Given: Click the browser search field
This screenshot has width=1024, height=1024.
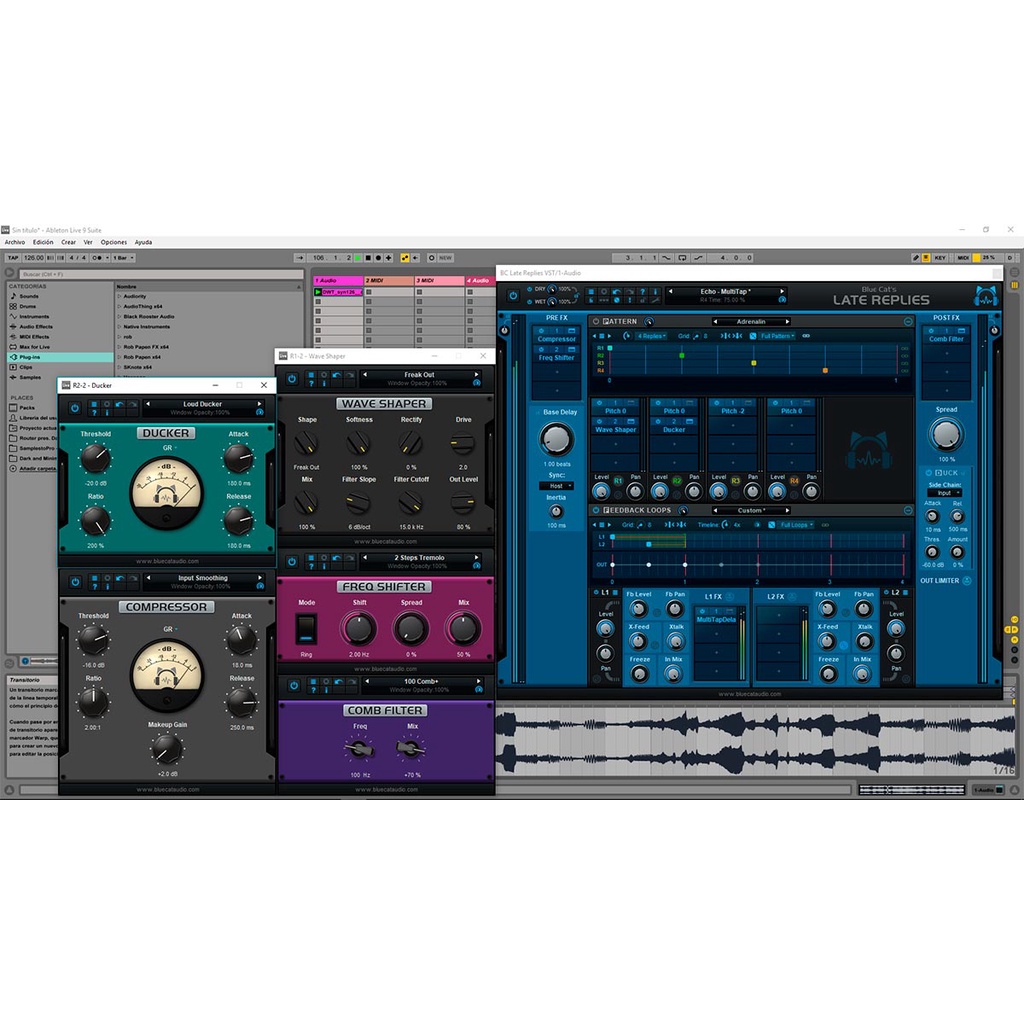Looking at the screenshot, I should coord(161,274).
